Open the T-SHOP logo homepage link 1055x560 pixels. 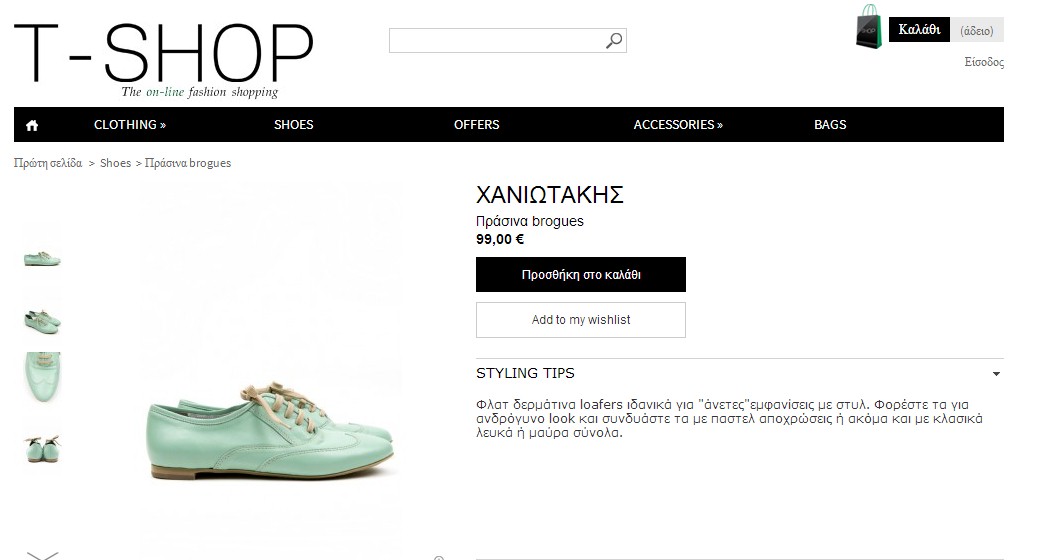(x=163, y=59)
